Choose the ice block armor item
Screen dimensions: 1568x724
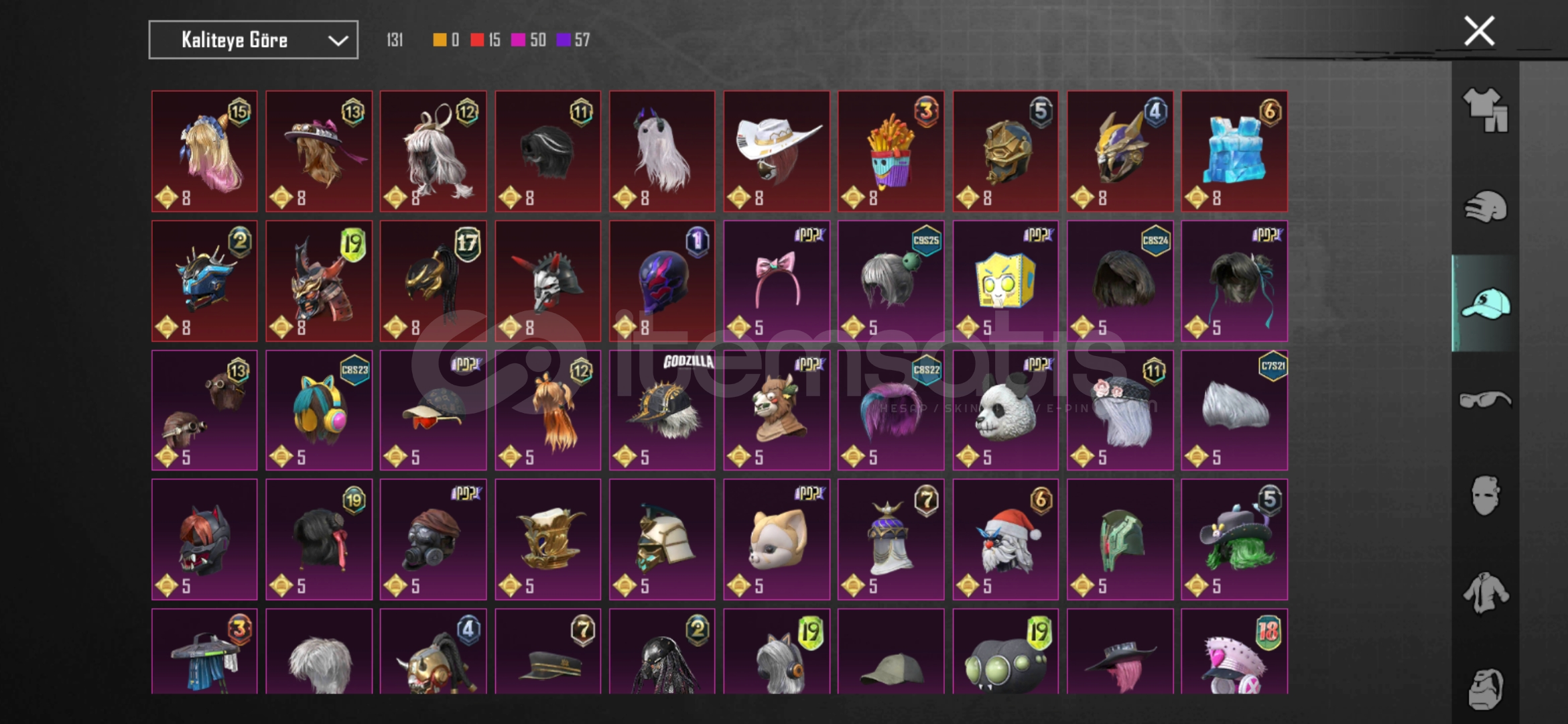[x=1234, y=152]
